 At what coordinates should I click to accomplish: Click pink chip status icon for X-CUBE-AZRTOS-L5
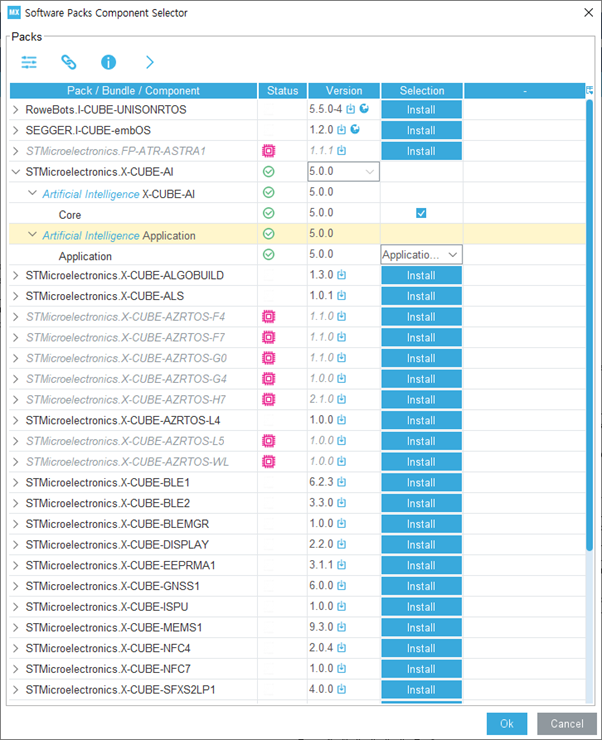[x=268, y=441]
